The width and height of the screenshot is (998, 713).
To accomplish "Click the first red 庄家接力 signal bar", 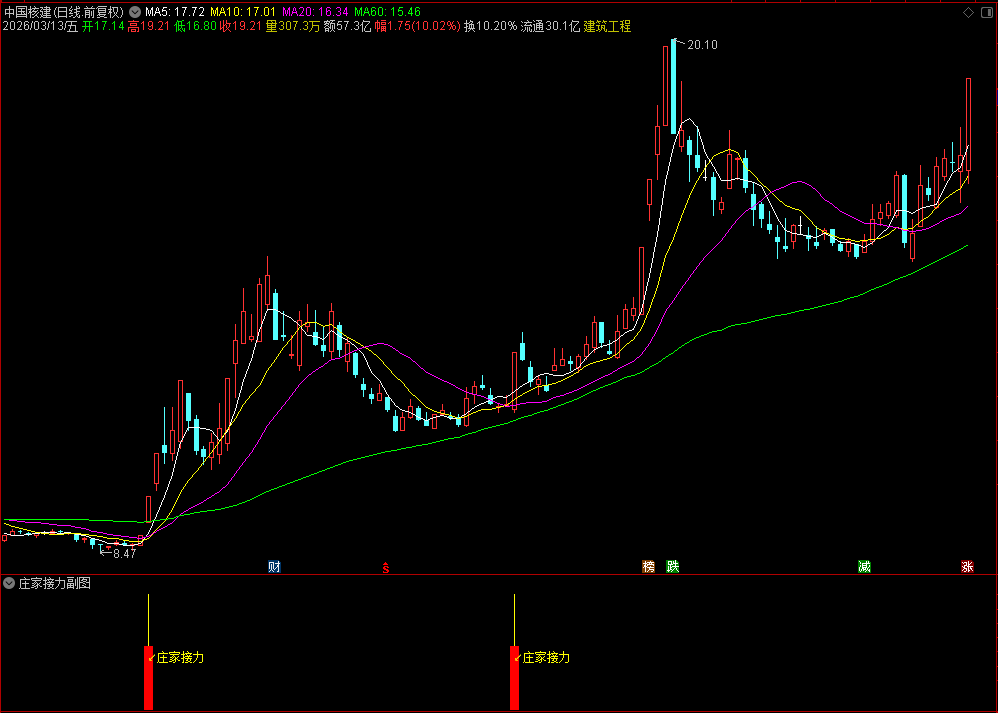I will tap(148, 677).
